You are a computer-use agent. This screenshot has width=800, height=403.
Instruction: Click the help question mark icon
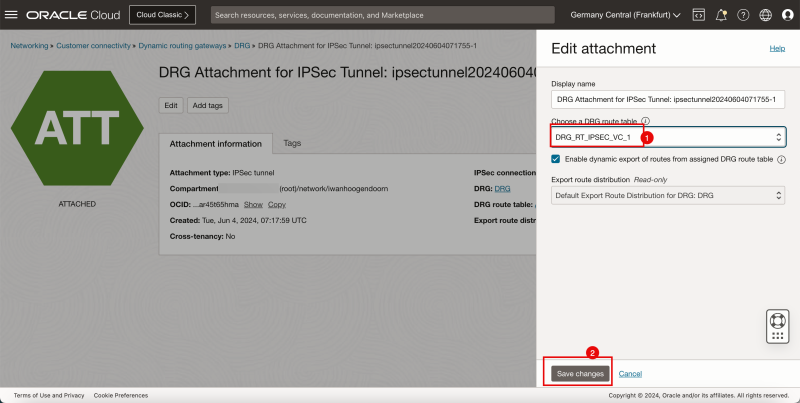coord(743,15)
